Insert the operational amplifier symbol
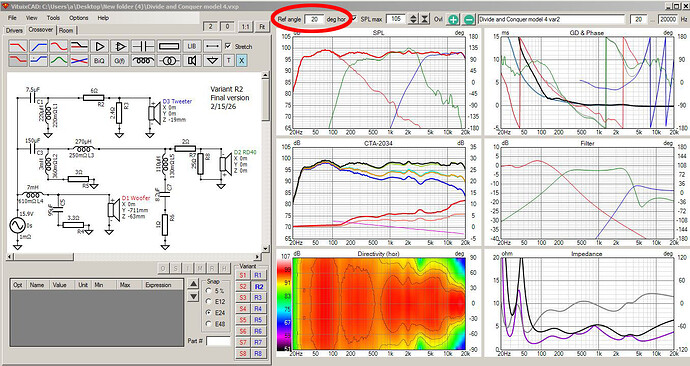The image size is (690, 366). (x=120, y=46)
